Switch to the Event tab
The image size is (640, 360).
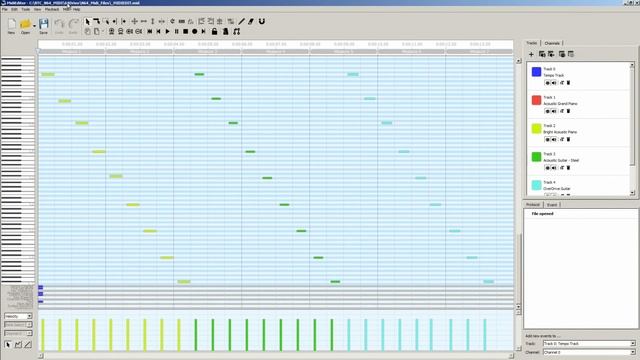[552, 204]
